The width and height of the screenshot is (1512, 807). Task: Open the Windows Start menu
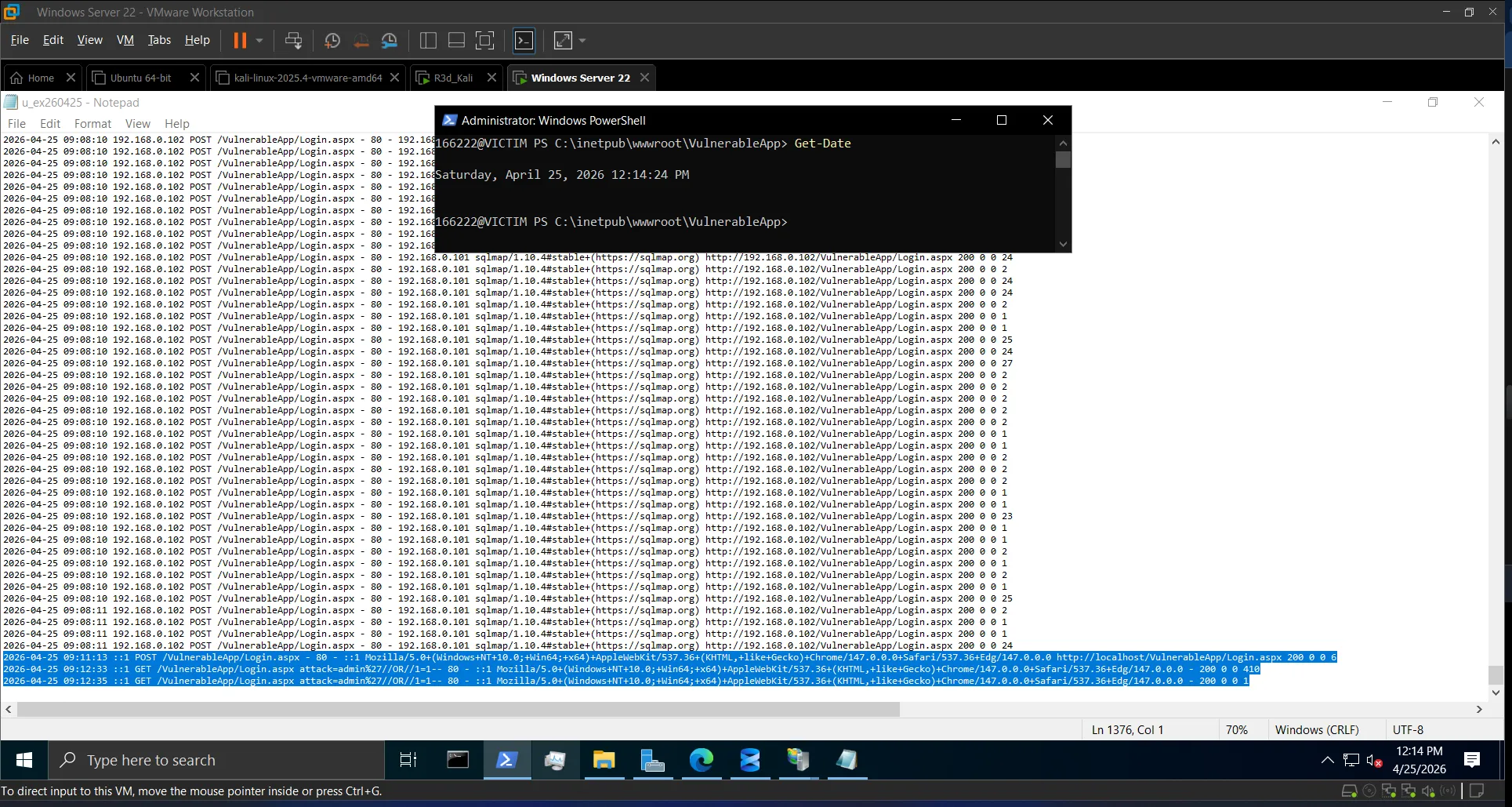pos(24,760)
